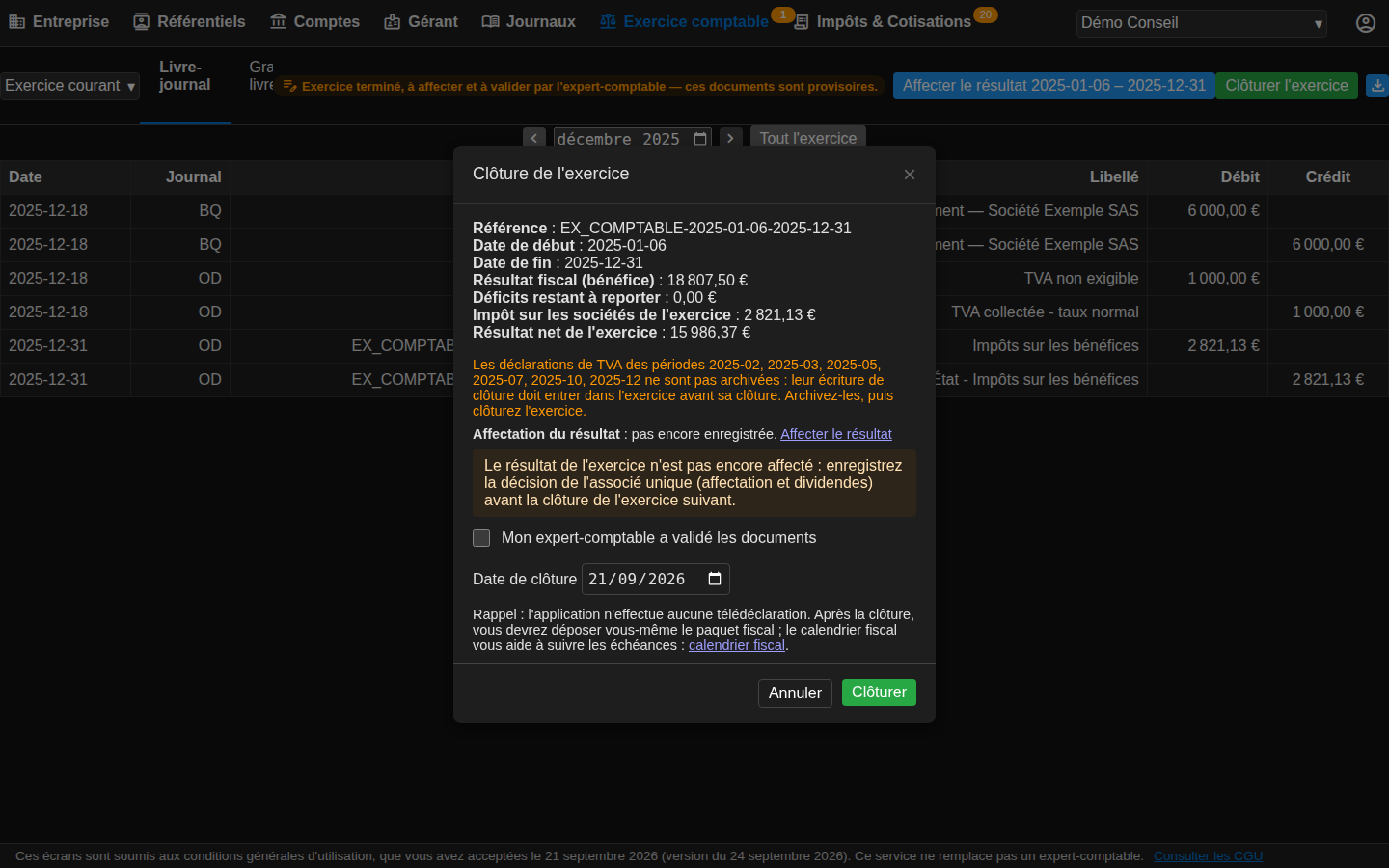Image resolution: width=1389 pixels, height=868 pixels.
Task: Expand the Exercice courant dropdown
Action: pos(69,86)
